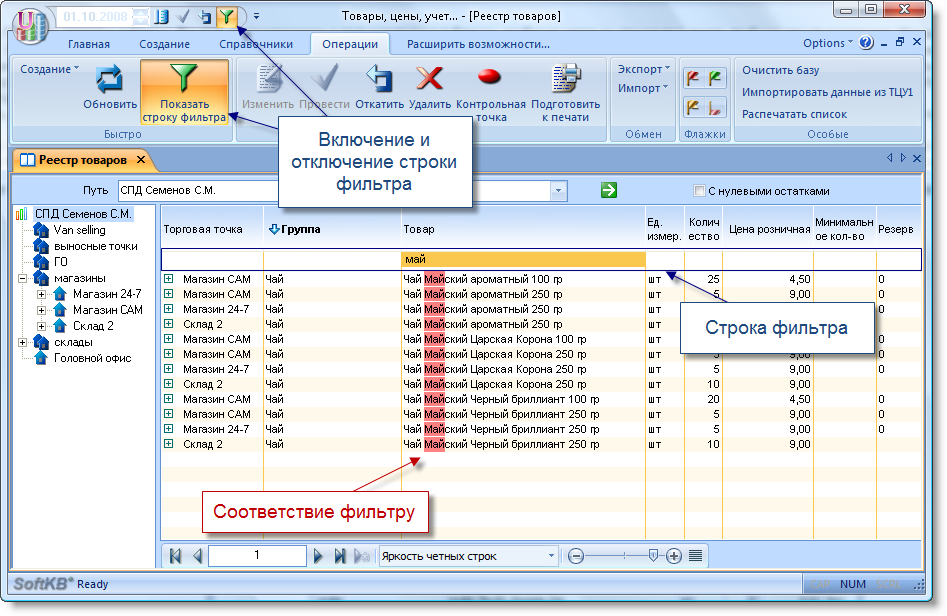Switch to the Справочники ribbon tab
Viewport: 947px width, 616px height.
click(256, 44)
